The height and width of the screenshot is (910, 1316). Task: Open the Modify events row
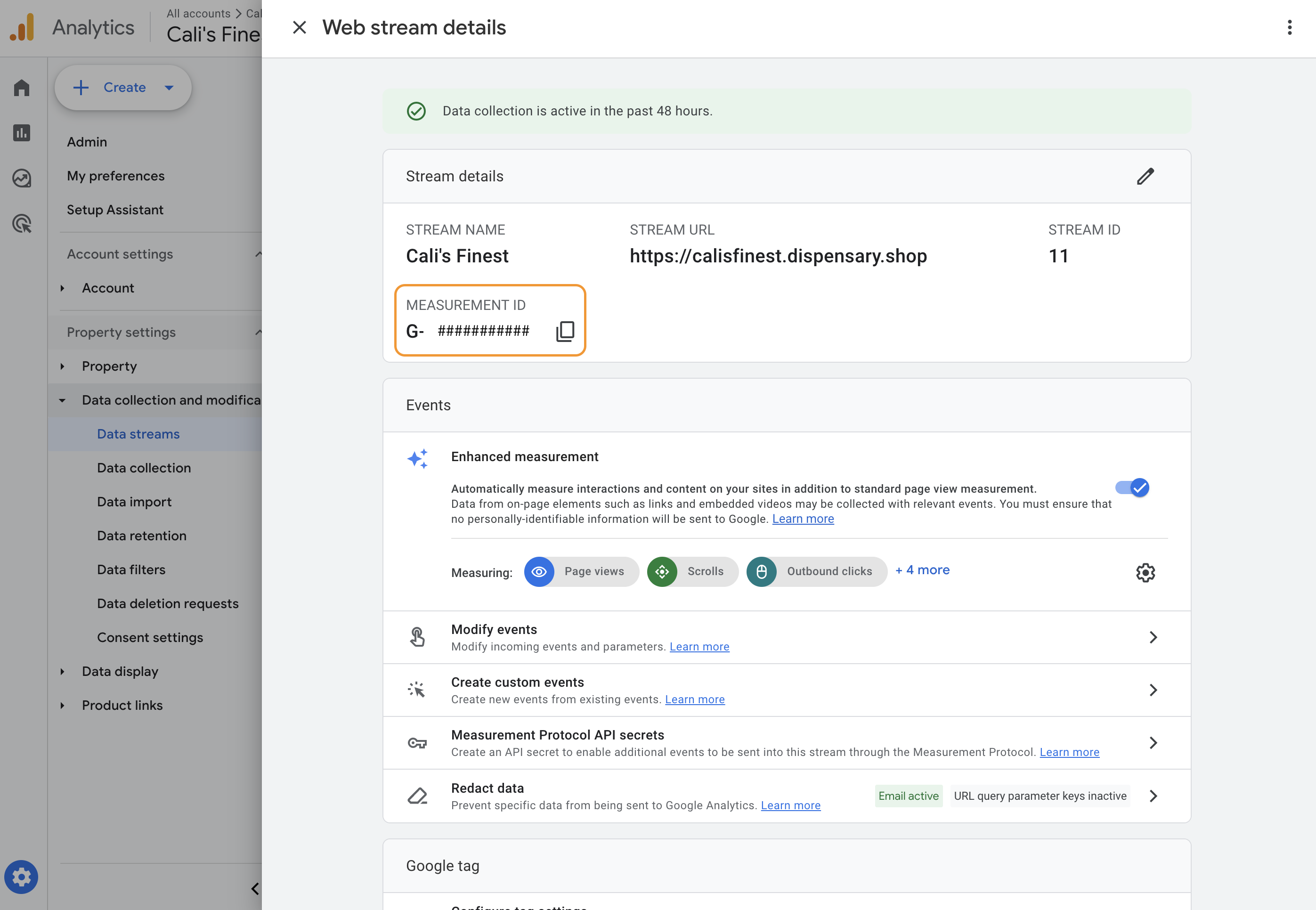pos(786,637)
